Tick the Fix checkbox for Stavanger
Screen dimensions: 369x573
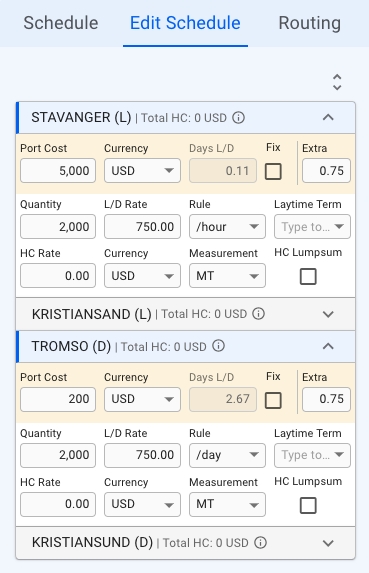pos(273,171)
